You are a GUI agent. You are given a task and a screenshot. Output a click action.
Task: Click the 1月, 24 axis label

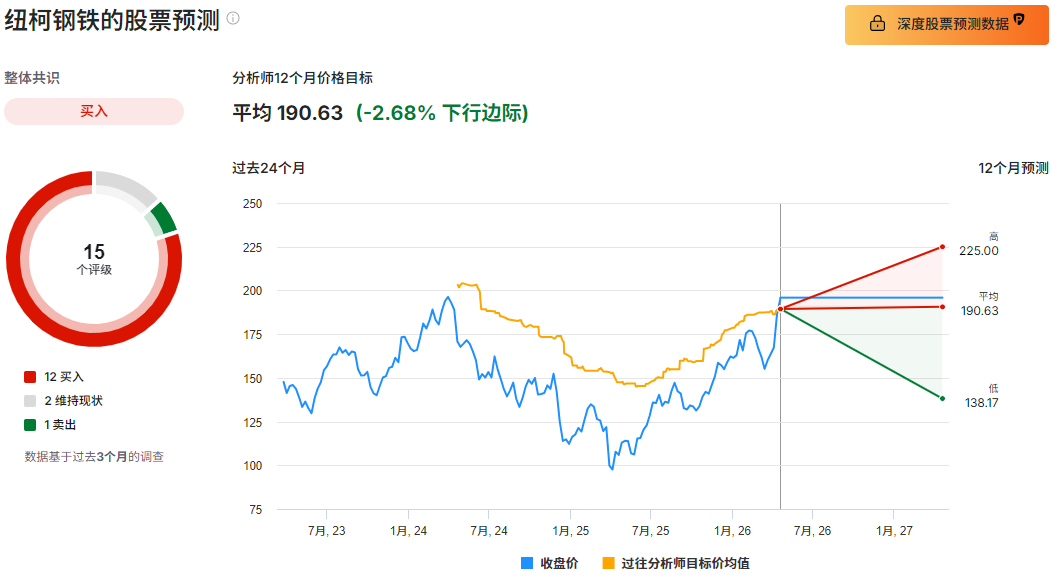coord(409,531)
